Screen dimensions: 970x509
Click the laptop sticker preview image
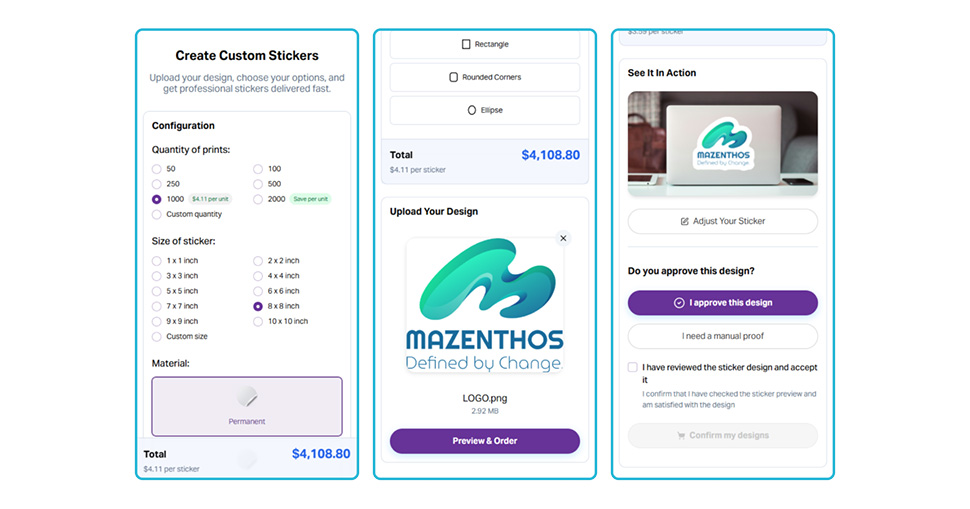723,143
